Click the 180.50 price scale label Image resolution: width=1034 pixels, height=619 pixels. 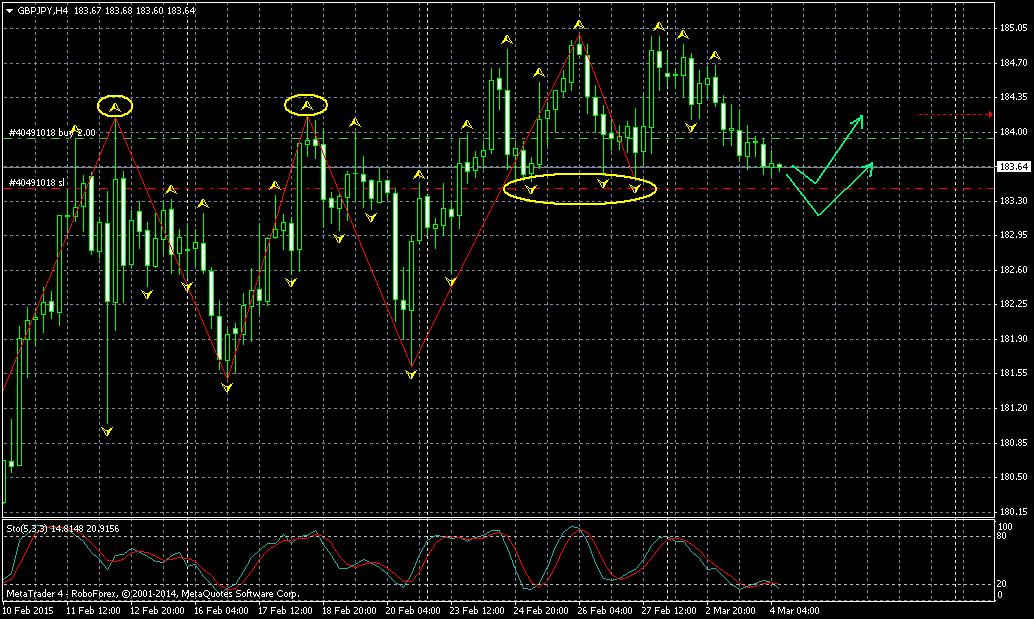pyautogui.click(x=1014, y=477)
